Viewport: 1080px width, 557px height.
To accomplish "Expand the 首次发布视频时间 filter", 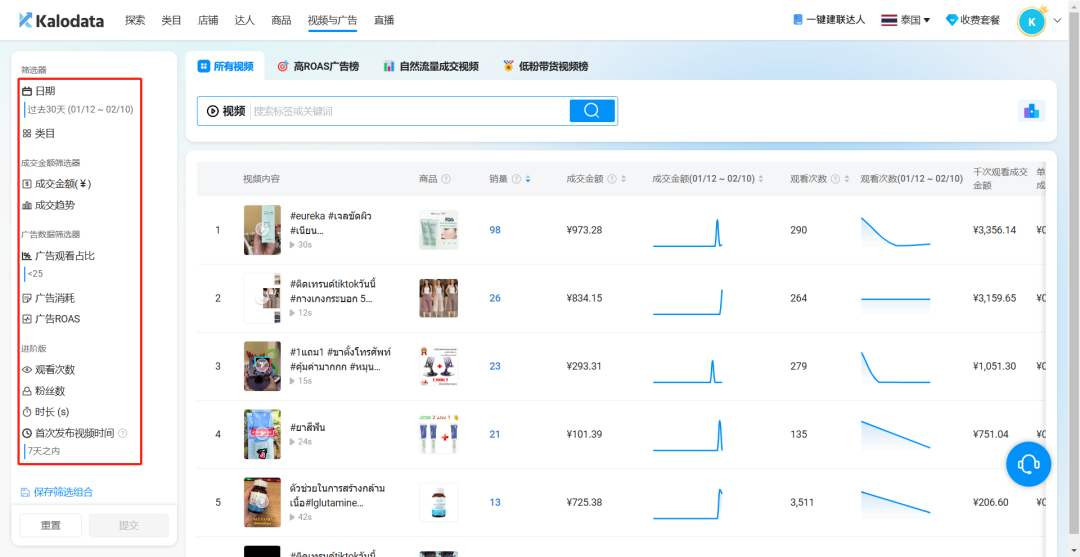I will coord(68,433).
